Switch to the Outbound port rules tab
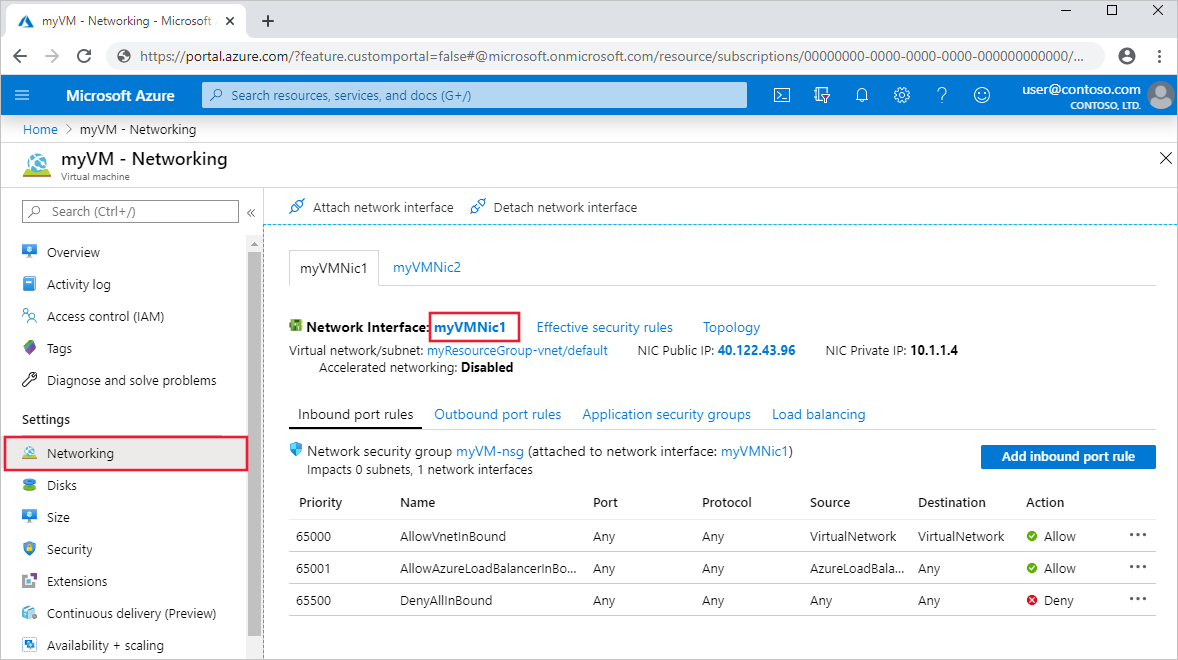1178x660 pixels. 497,414
